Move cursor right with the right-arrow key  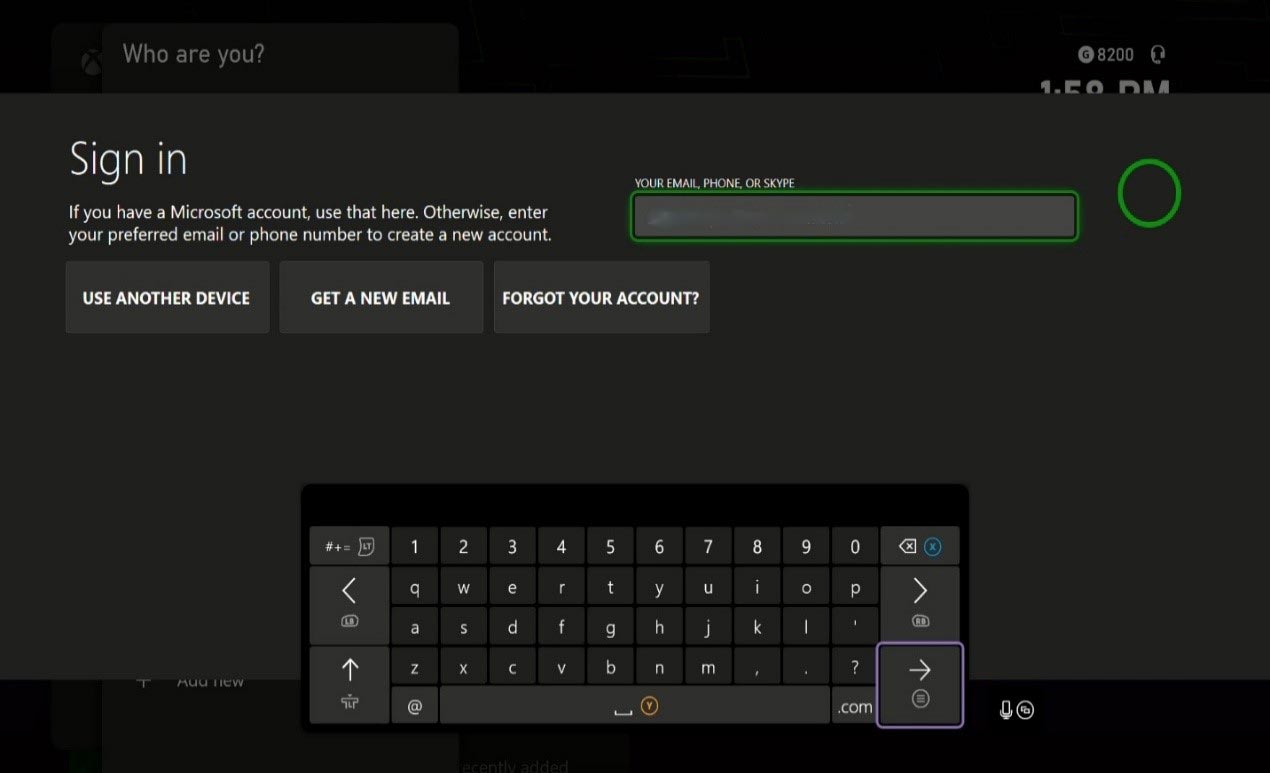click(x=919, y=605)
